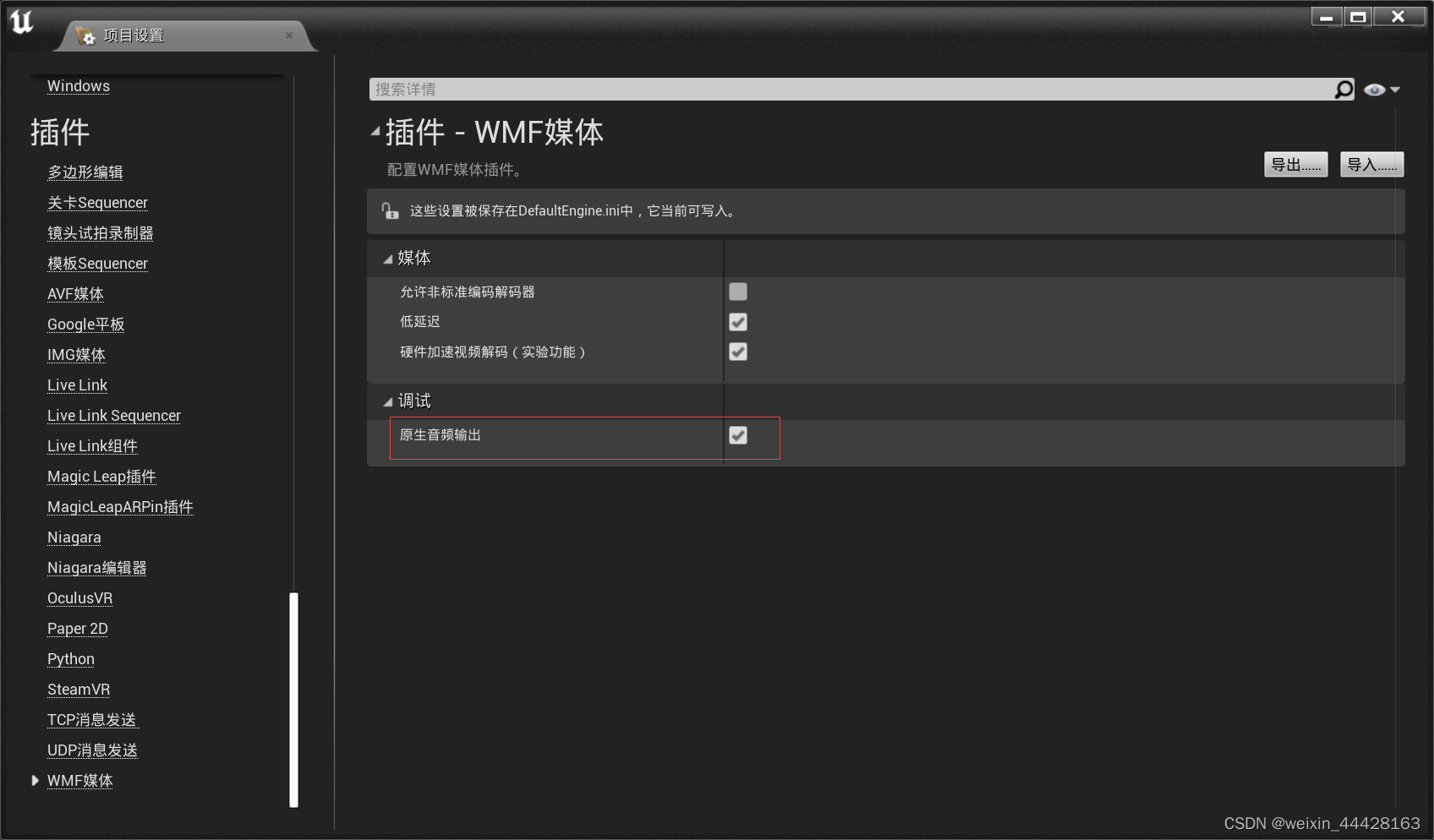Select the 项目设置 tab
The image size is (1434, 840).
[x=186, y=35]
